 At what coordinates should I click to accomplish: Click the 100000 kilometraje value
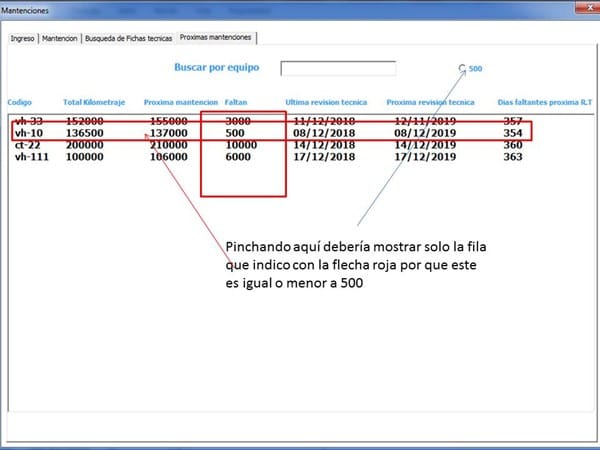pos(85,157)
